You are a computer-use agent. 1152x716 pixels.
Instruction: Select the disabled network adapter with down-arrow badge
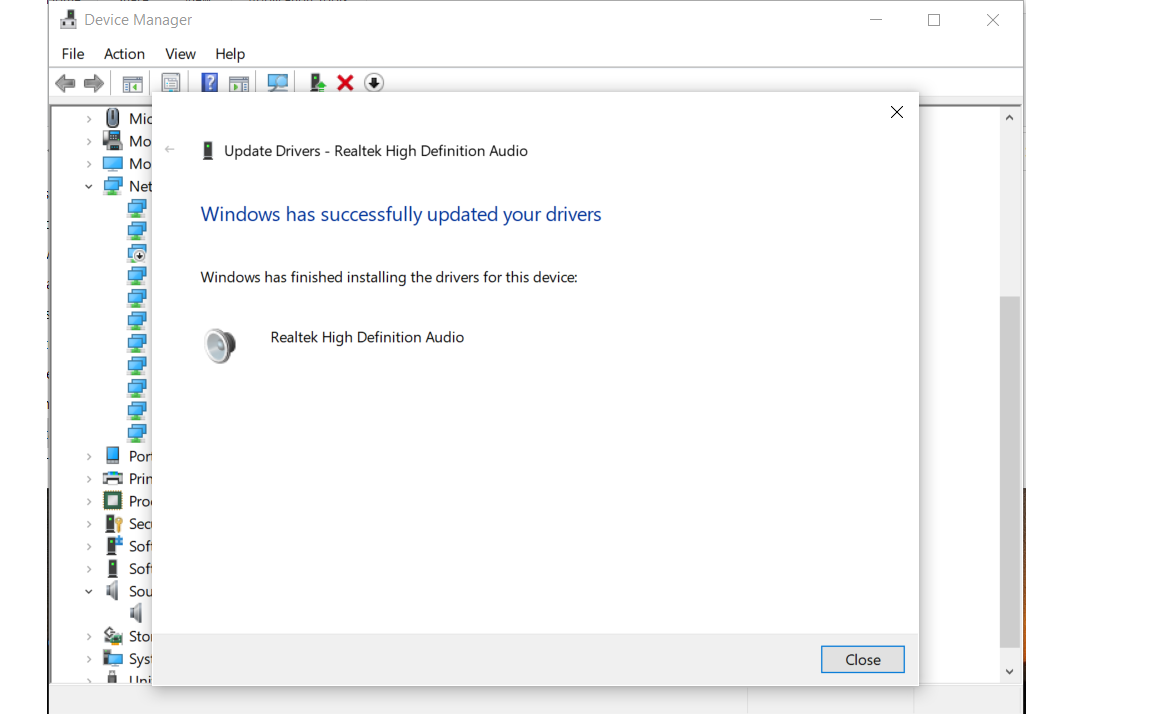pyautogui.click(x=137, y=254)
